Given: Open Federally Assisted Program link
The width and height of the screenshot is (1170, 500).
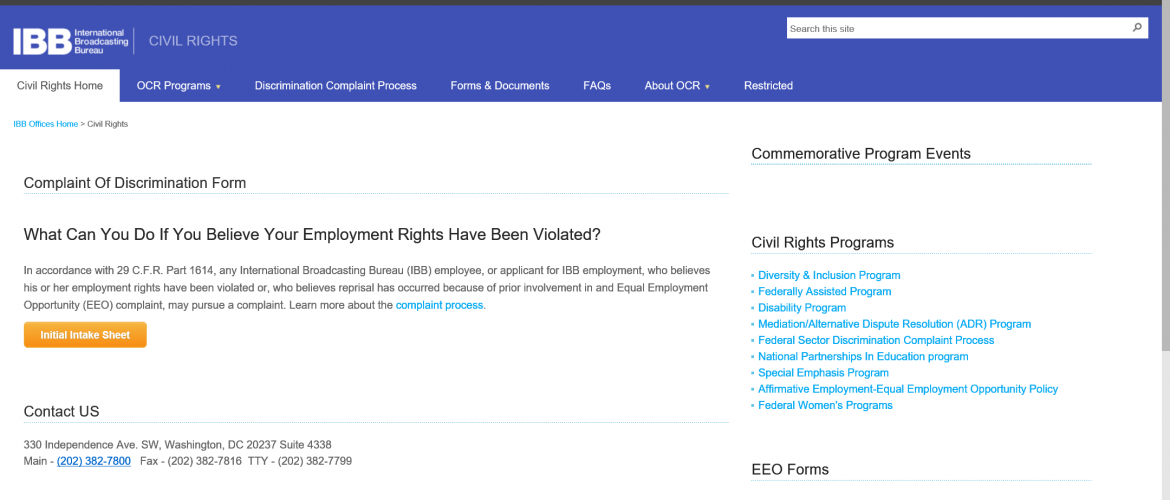Looking at the screenshot, I should (825, 292).
